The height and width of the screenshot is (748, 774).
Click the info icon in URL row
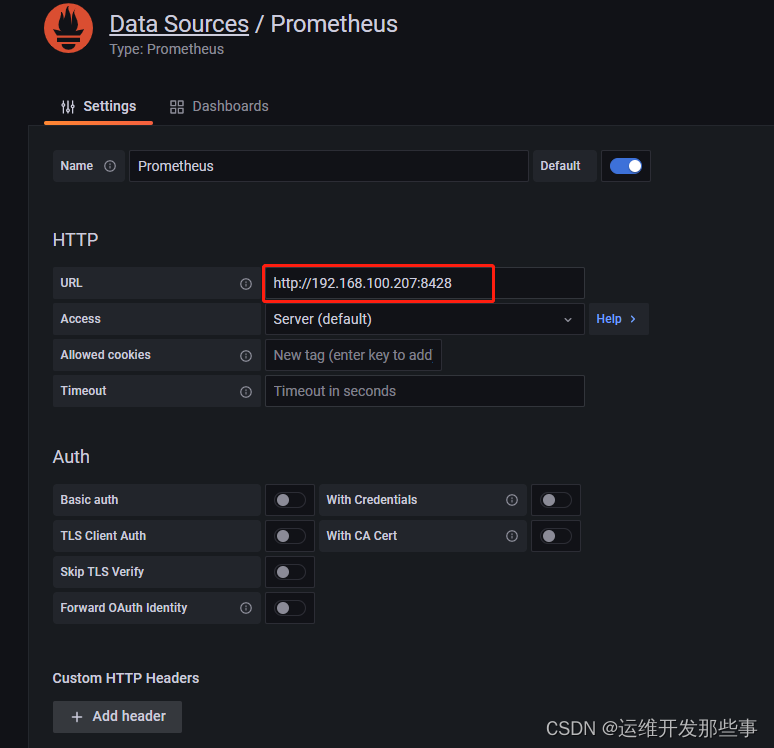tap(246, 284)
